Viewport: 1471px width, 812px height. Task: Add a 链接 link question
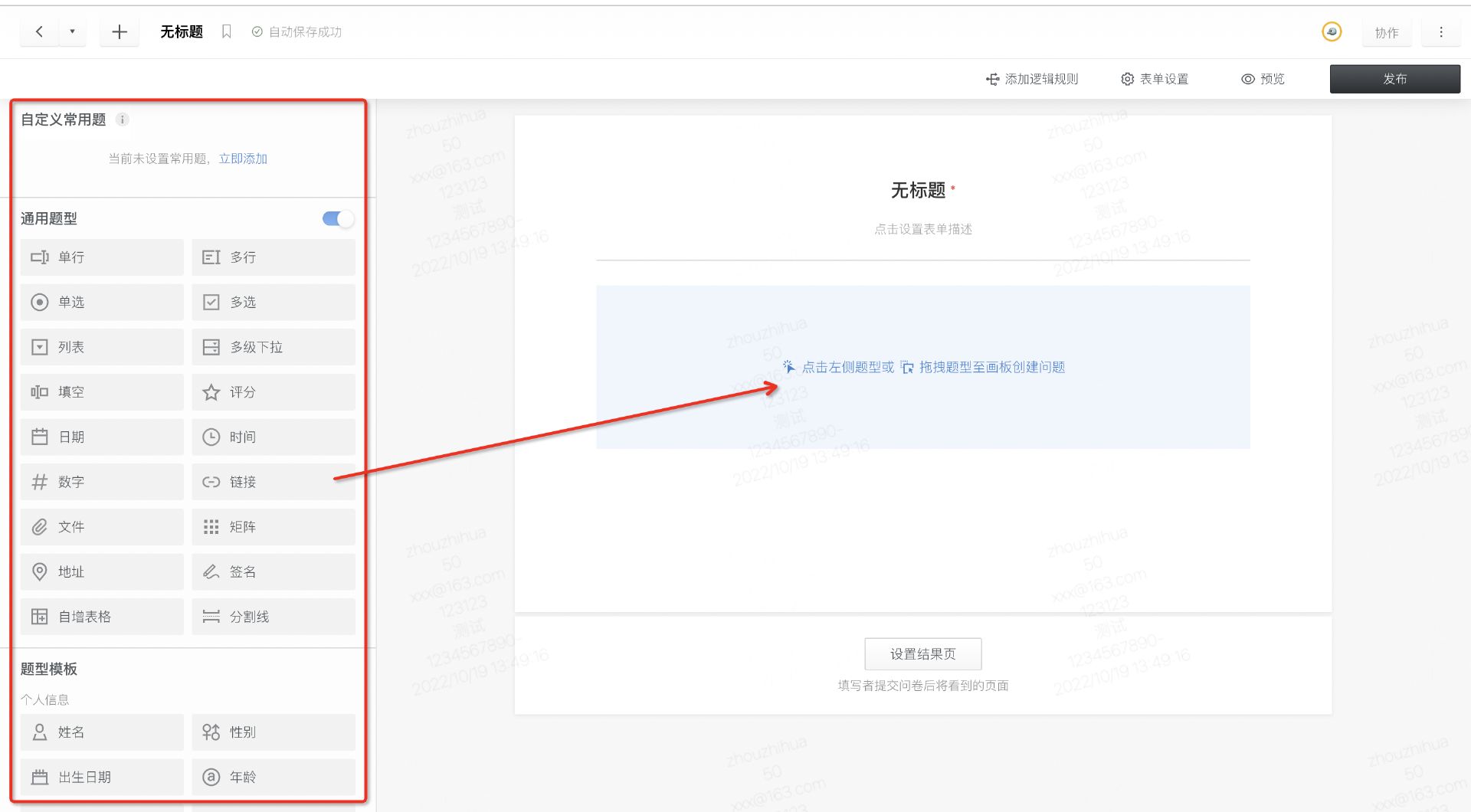[274, 482]
